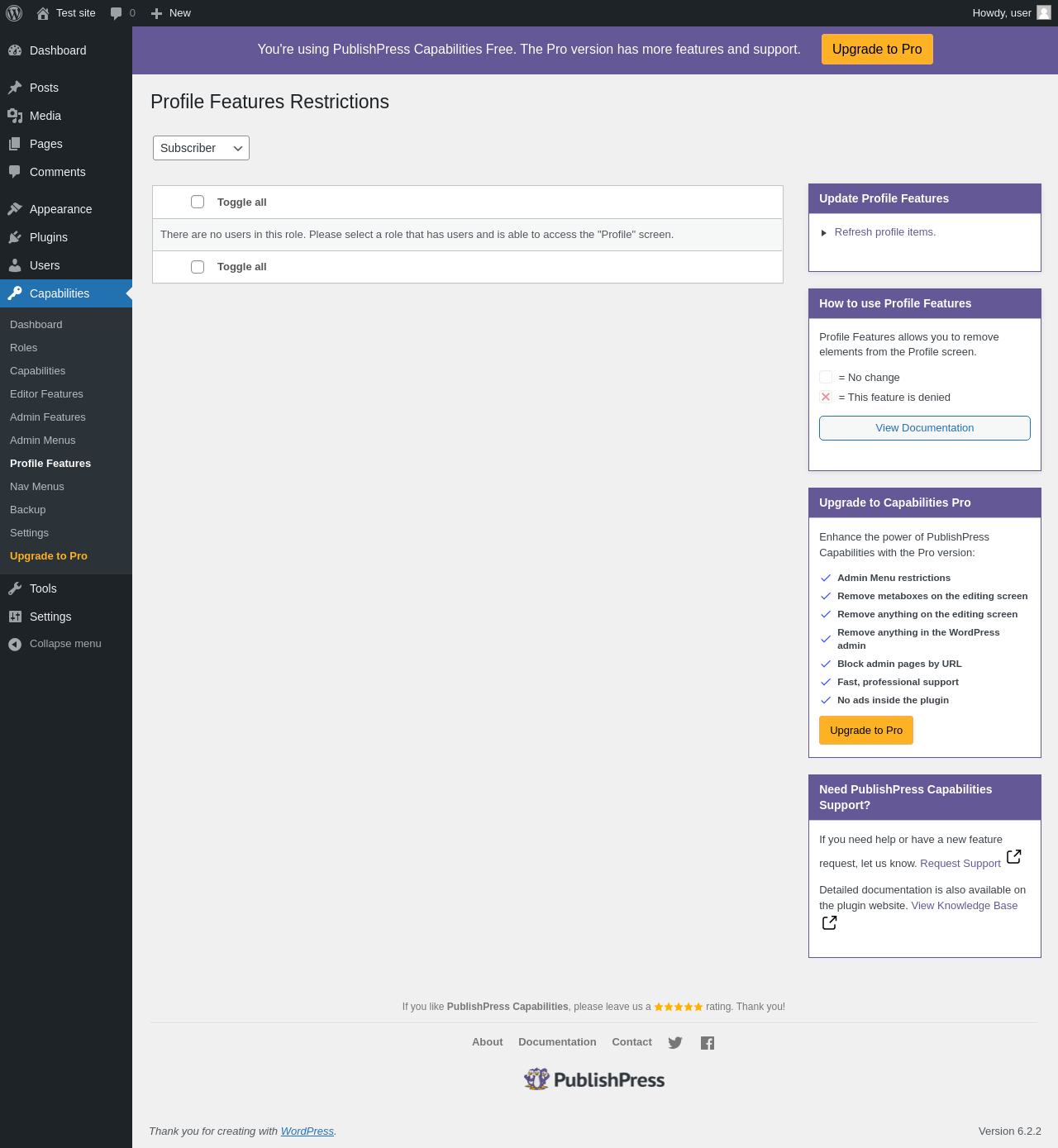Open the Roles submenu item
The image size is (1058, 1148).
pyautogui.click(x=24, y=348)
